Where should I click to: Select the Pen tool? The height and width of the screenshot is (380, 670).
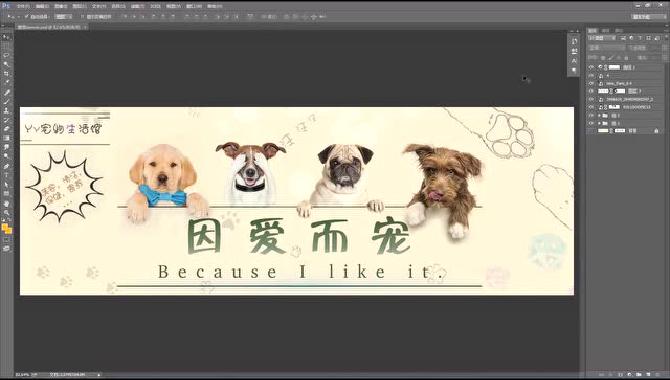pyautogui.click(x=6, y=166)
